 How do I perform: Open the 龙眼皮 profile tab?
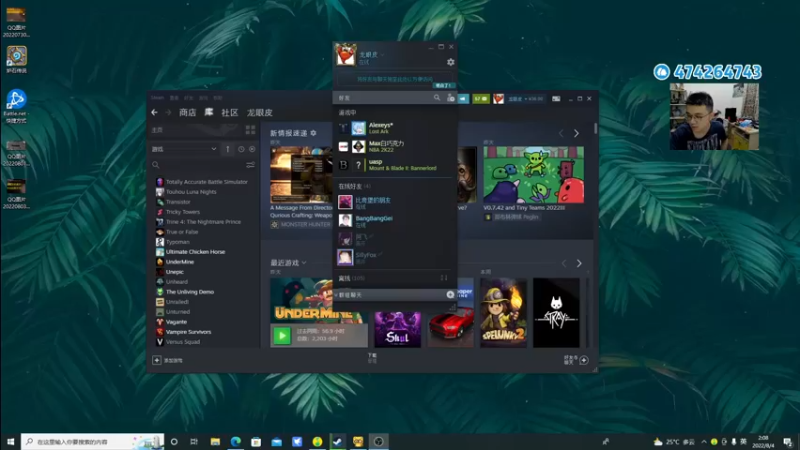point(259,112)
